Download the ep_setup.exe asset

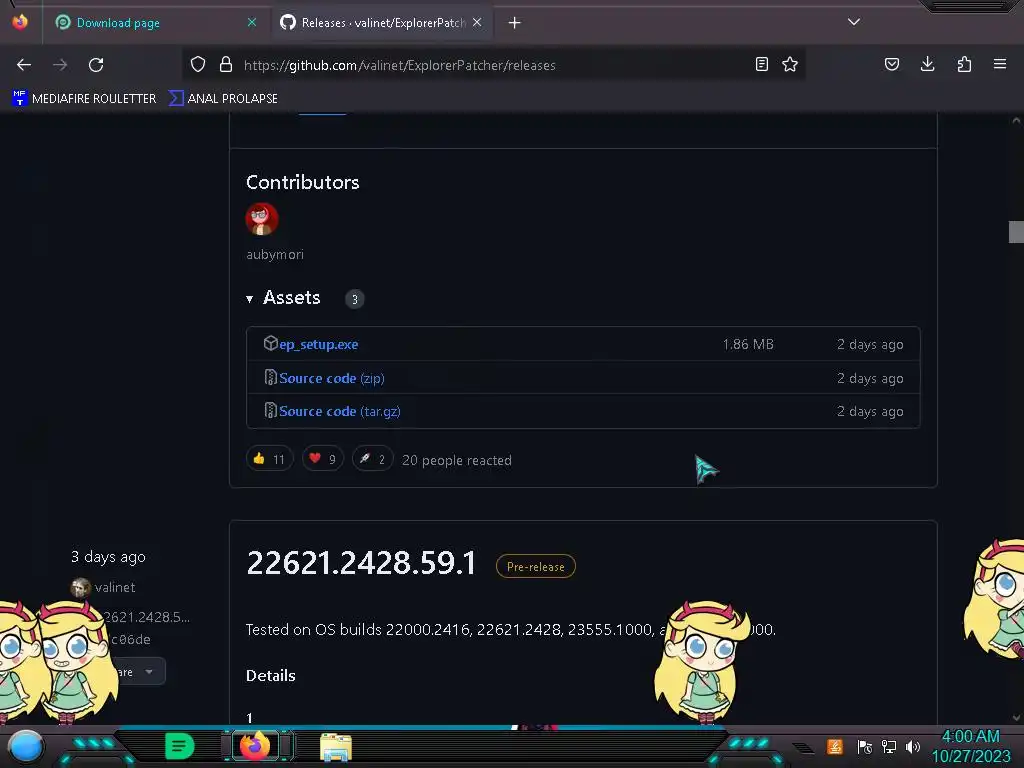(319, 344)
